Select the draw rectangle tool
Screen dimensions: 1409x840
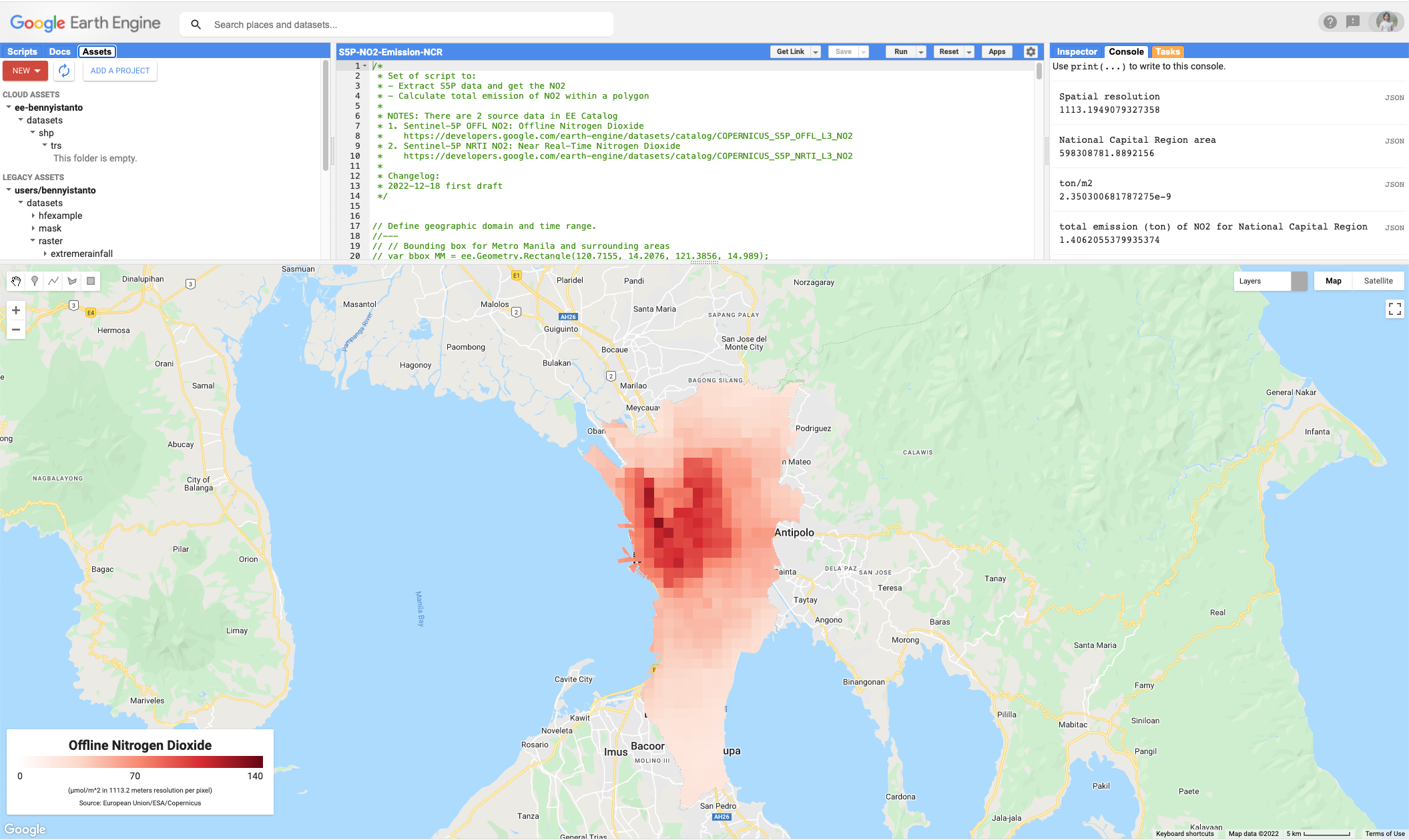[x=91, y=281]
